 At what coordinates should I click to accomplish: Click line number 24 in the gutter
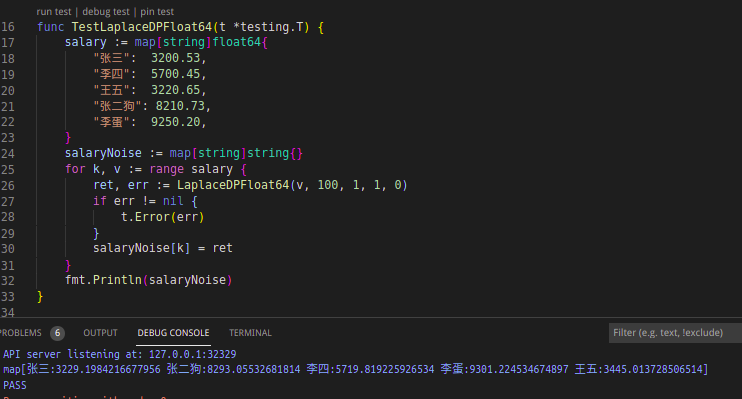(x=8, y=153)
